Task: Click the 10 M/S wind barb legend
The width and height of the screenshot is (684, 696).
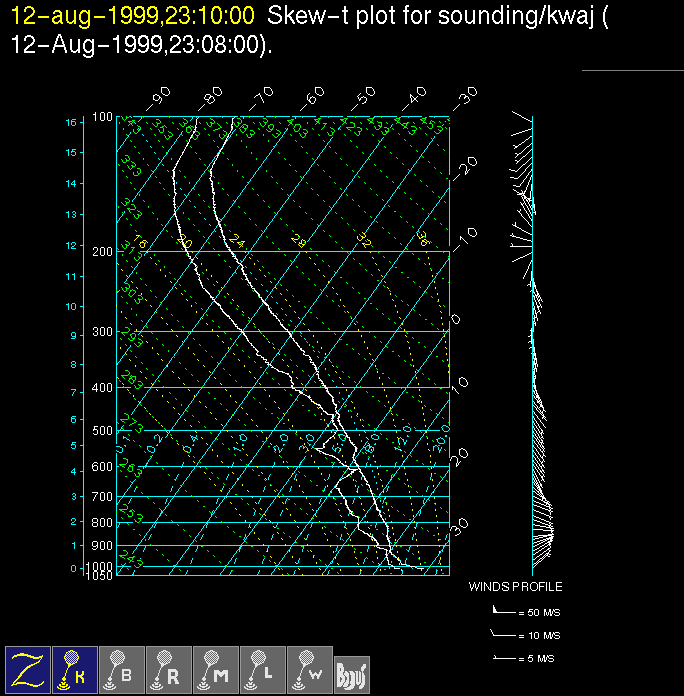Action: tap(515, 635)
